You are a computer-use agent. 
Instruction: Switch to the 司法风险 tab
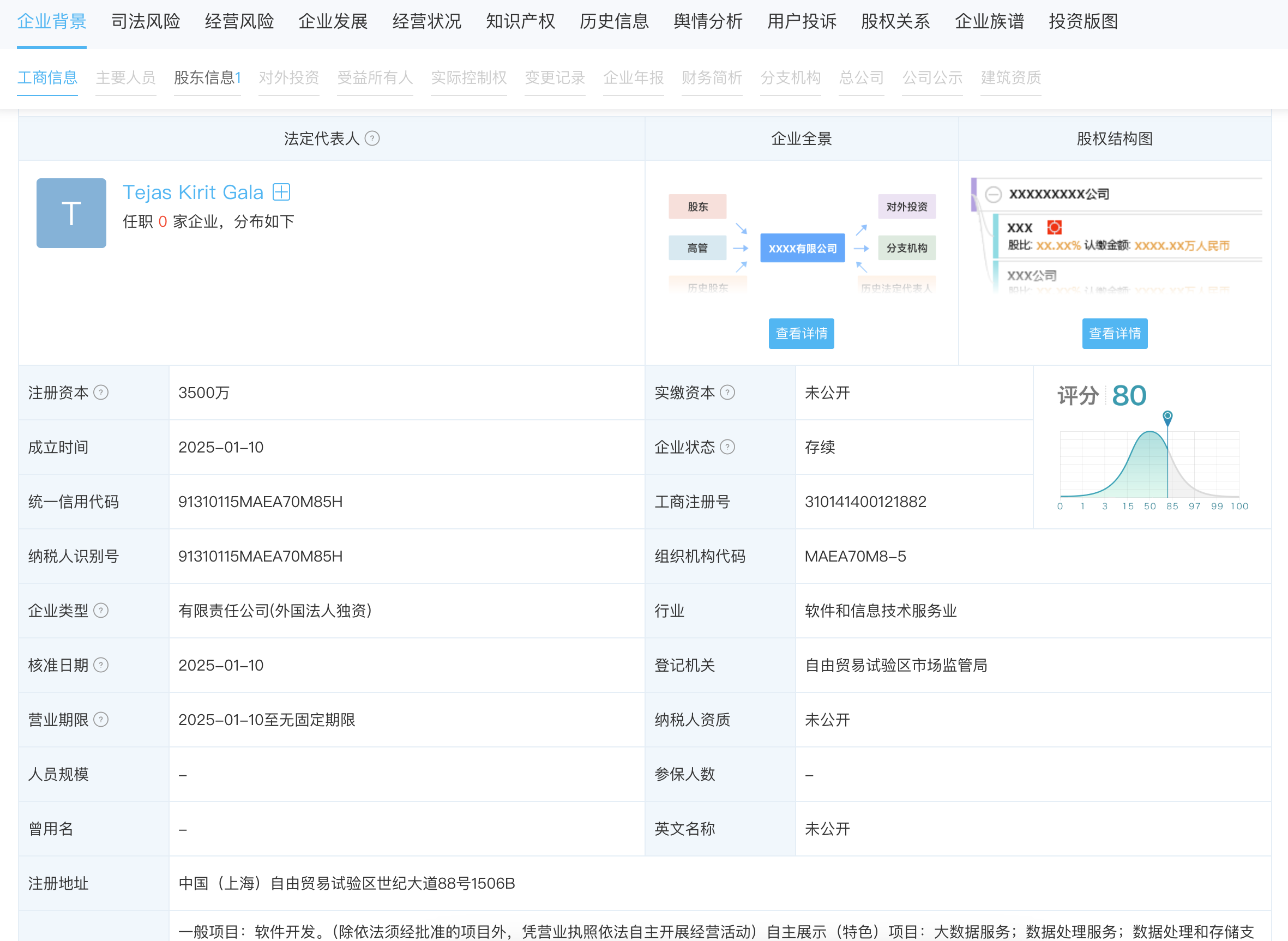point(145,22)
